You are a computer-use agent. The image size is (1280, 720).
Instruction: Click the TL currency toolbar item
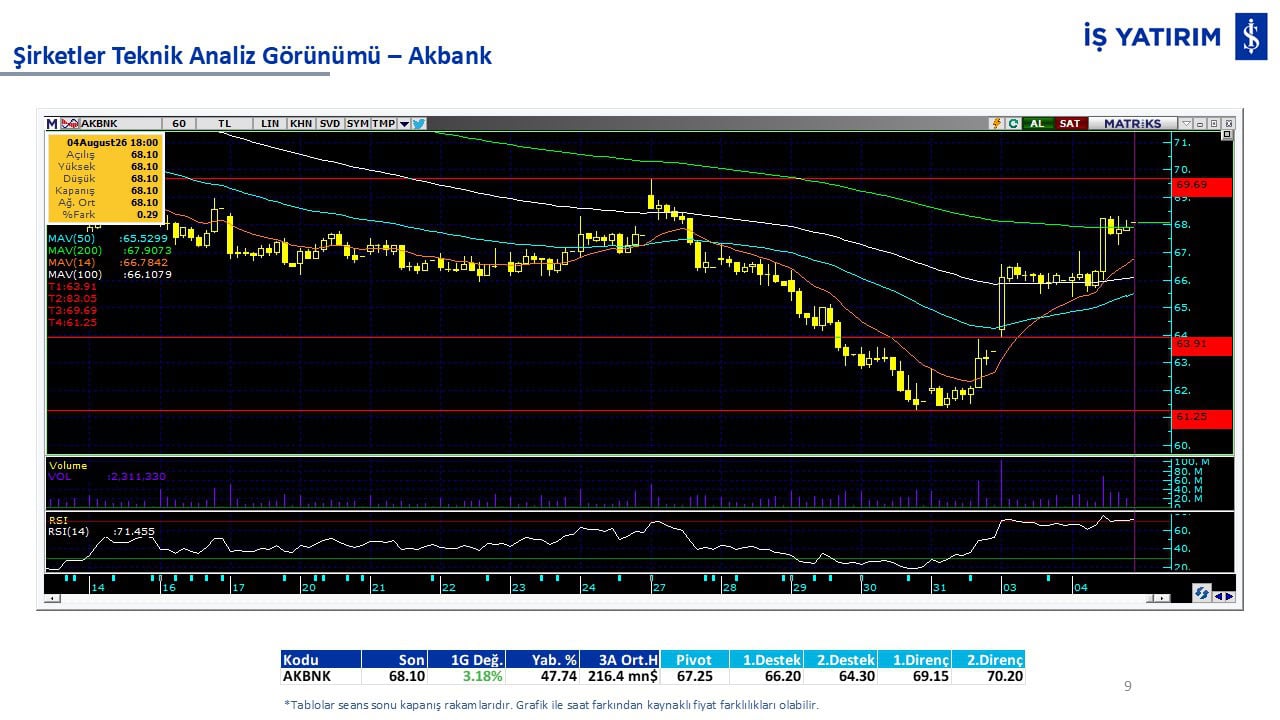(225, 123)
